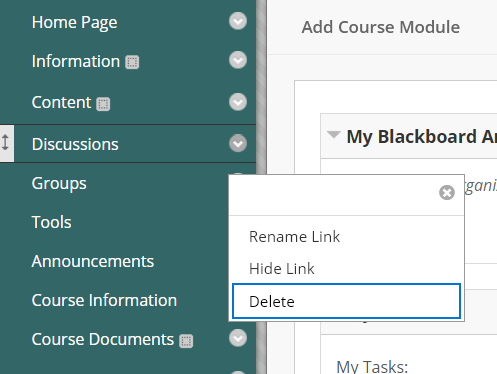497x374 pixels.
Task: Choose Hide Link from the menu
Action: point(282,269)
